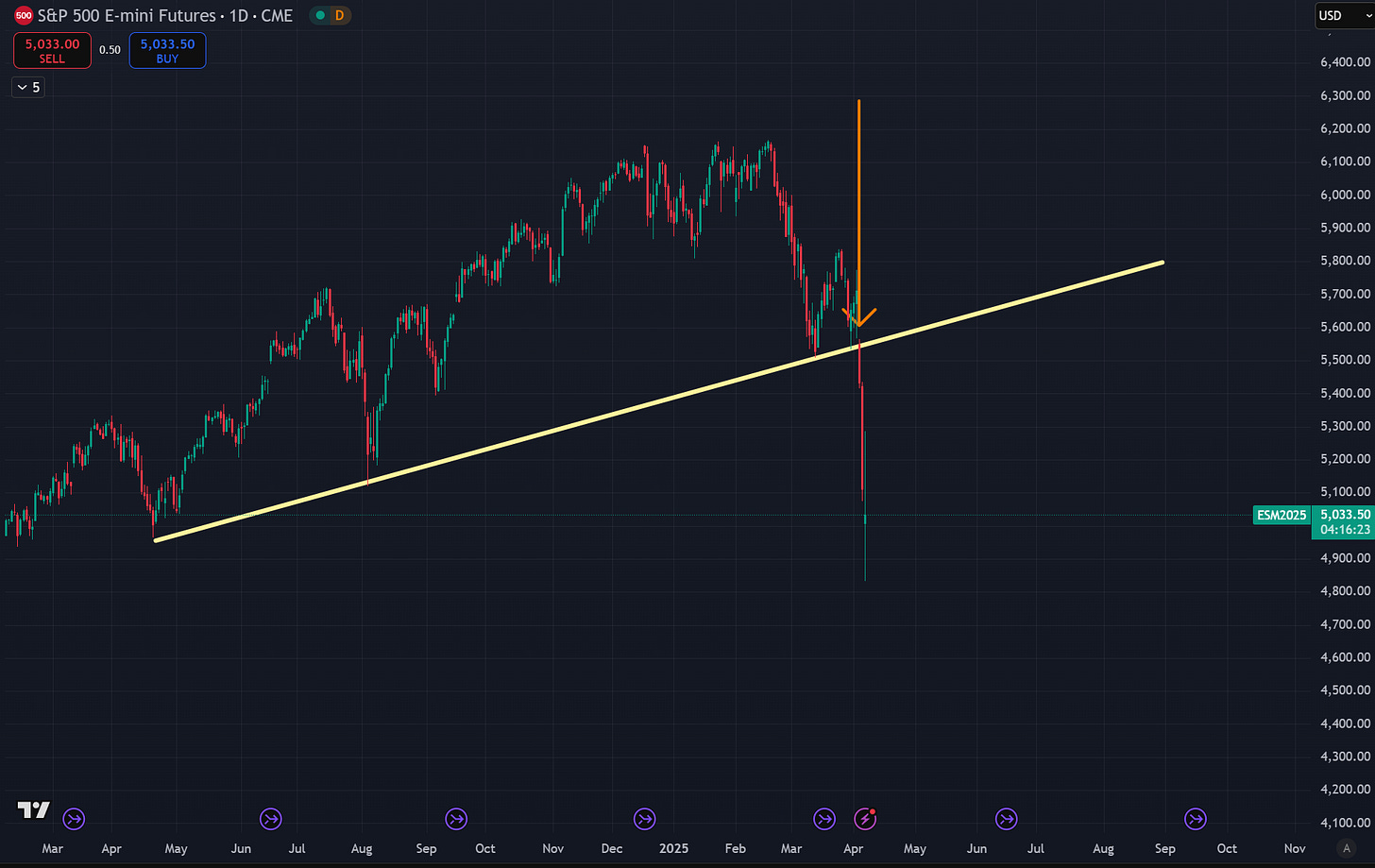Click the earliest rollover icon at chart's left

tap(74, 818)
